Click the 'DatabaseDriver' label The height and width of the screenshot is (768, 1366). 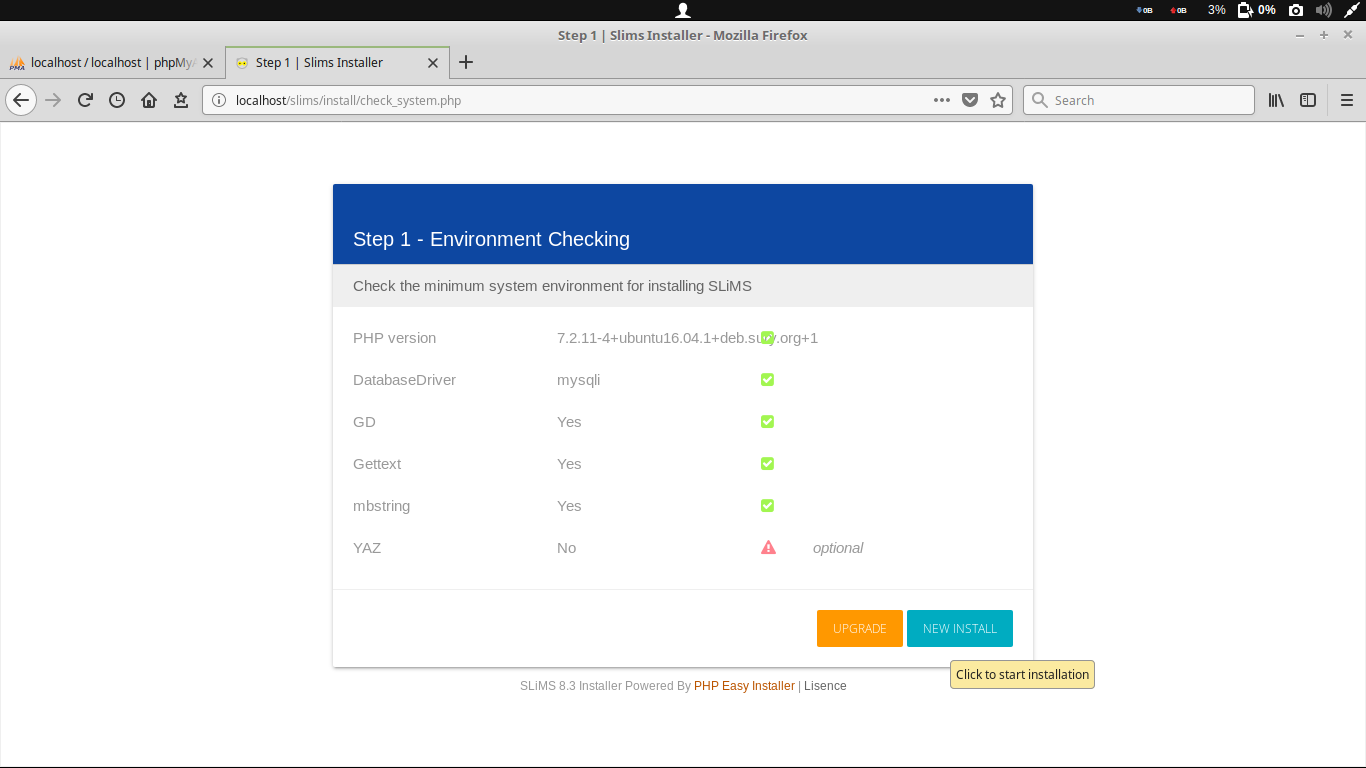(x=404, y=380)
